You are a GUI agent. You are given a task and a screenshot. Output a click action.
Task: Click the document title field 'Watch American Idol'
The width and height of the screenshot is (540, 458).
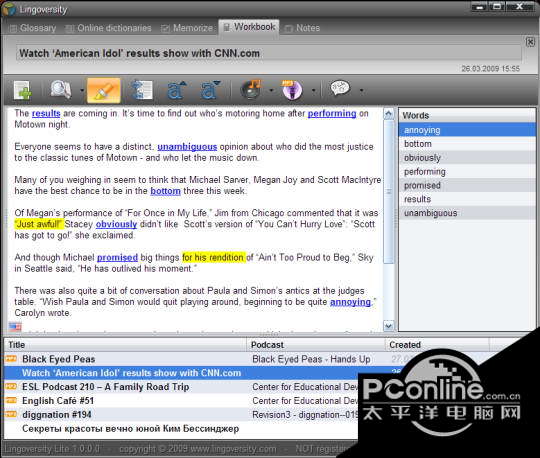pos(269,53)
